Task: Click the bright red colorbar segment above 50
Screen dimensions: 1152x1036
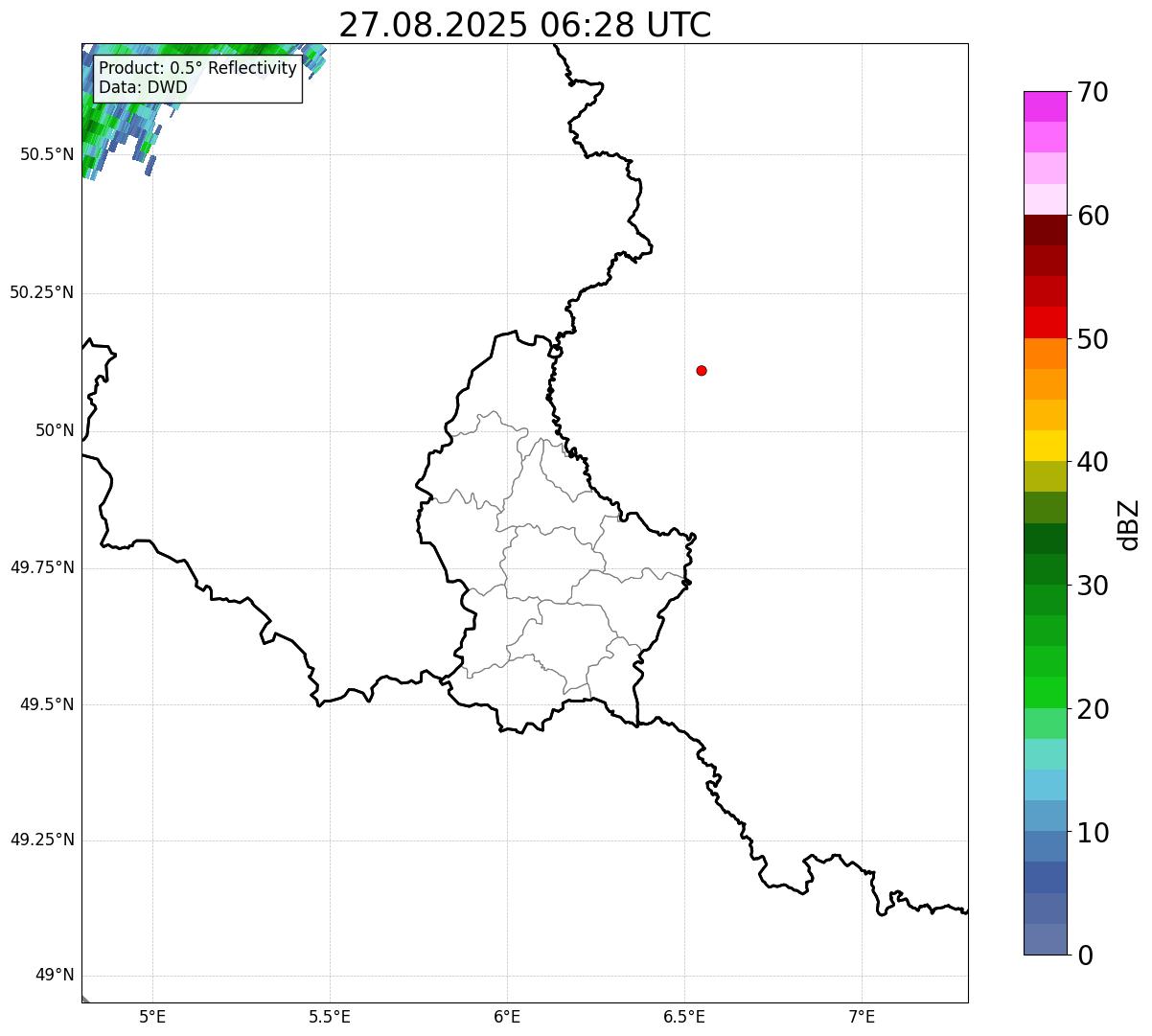Action: [x=1045, y=322]
